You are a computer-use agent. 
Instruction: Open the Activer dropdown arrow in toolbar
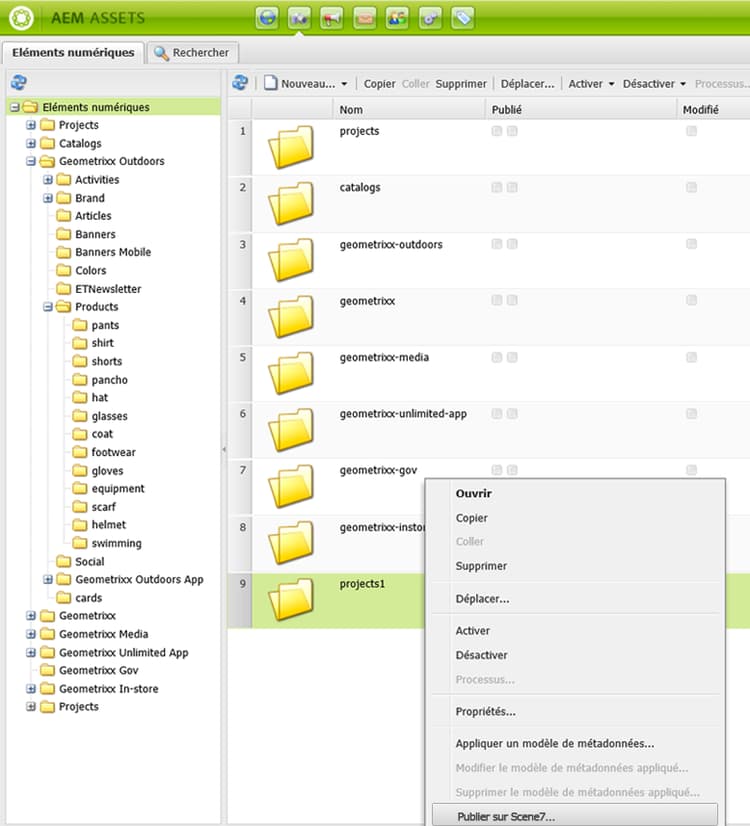tap(611, 84)
